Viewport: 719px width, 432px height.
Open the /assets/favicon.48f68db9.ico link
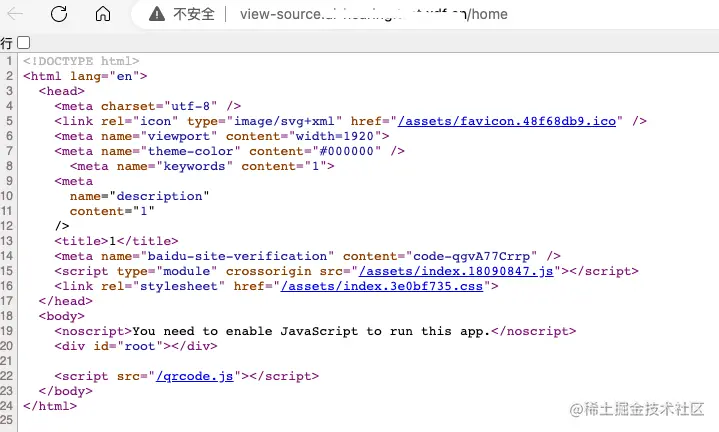[507, 121]
